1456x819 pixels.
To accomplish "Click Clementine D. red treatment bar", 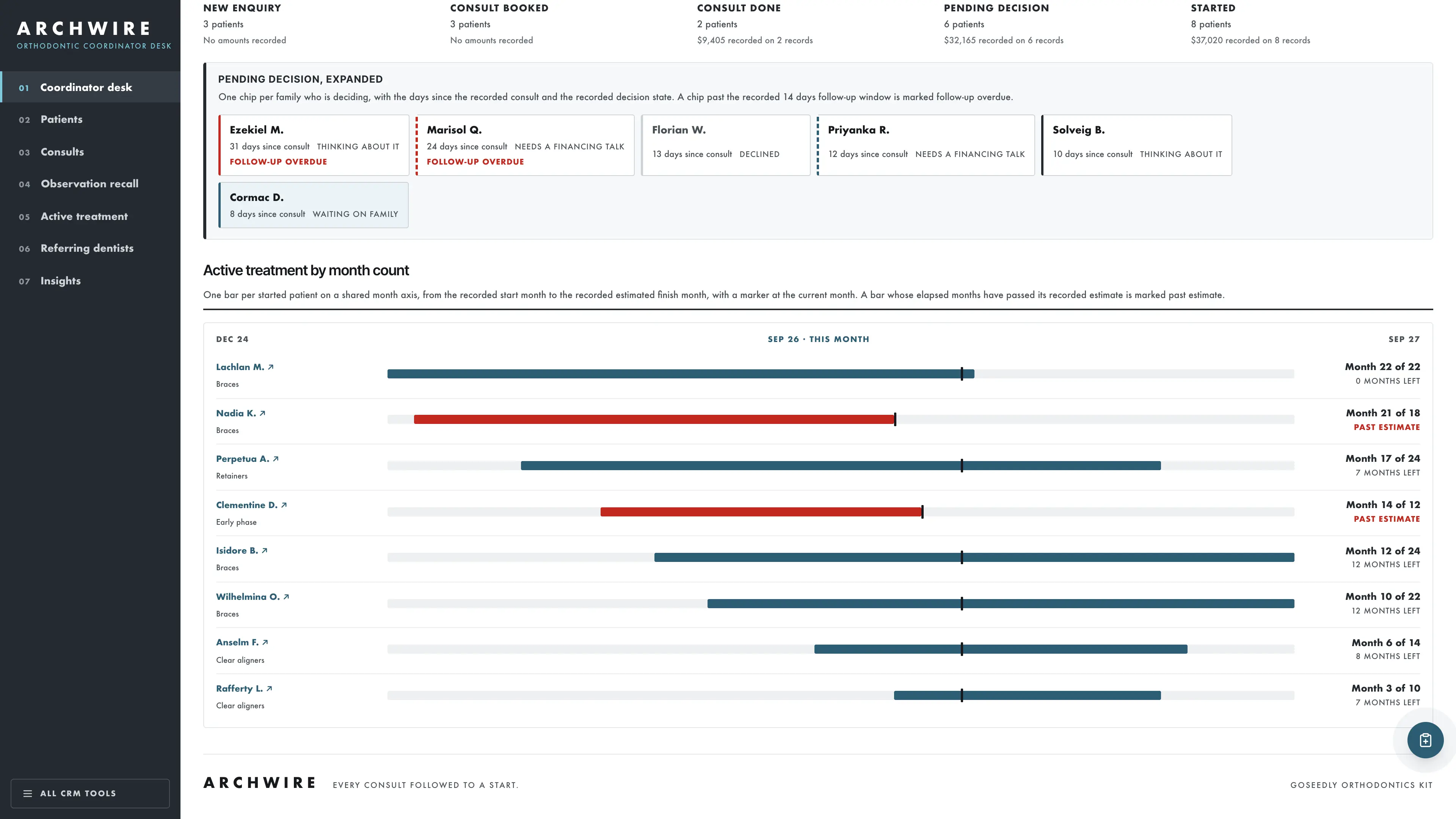I will pos(761,511).
